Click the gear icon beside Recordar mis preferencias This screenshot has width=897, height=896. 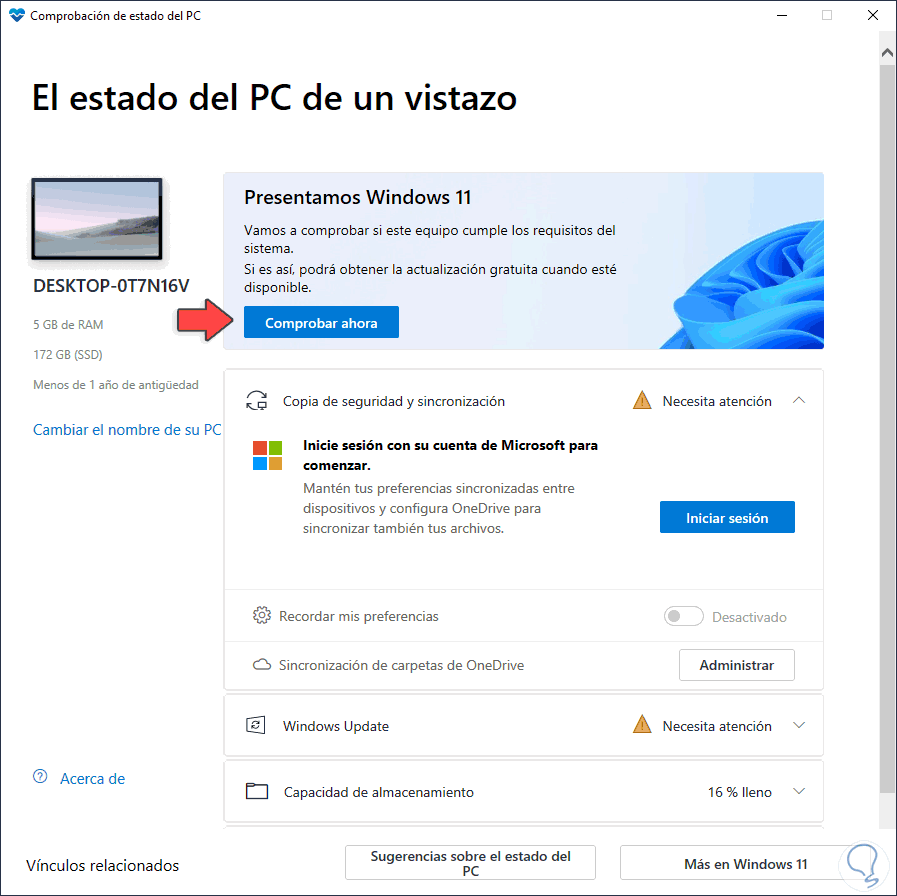tap(261, 615)
